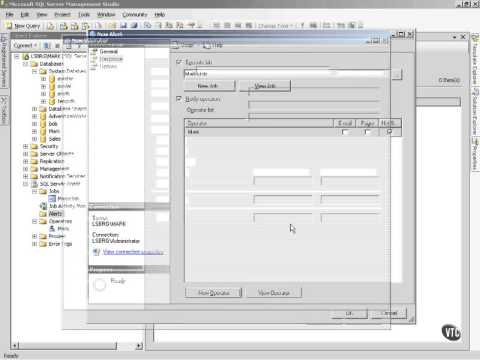The image size is (480, 360).
Task: Open the View menu
Action: pyautogui.click(x=42, y=15)
